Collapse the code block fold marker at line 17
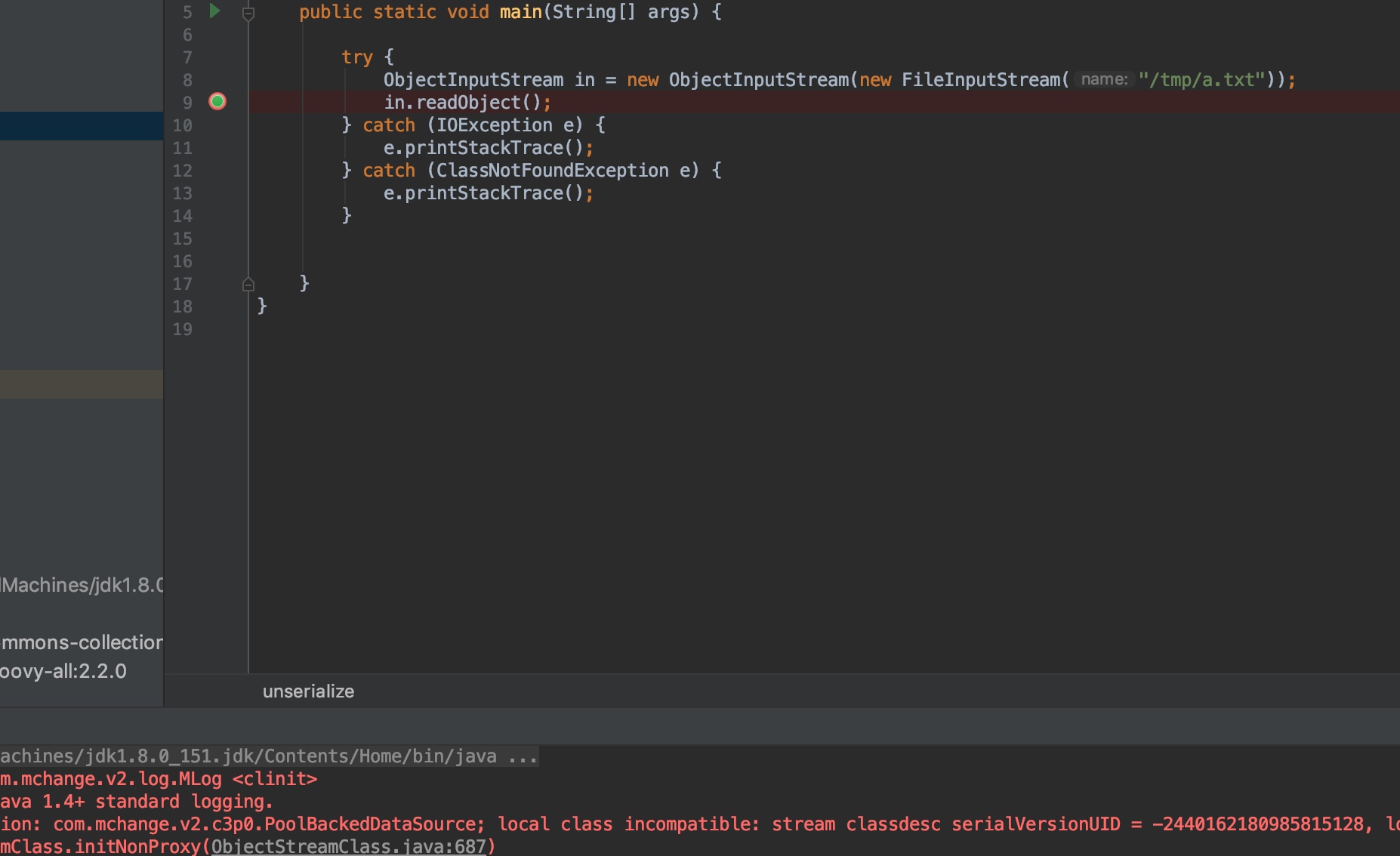The image size is (1400, 856). (249, 284)
